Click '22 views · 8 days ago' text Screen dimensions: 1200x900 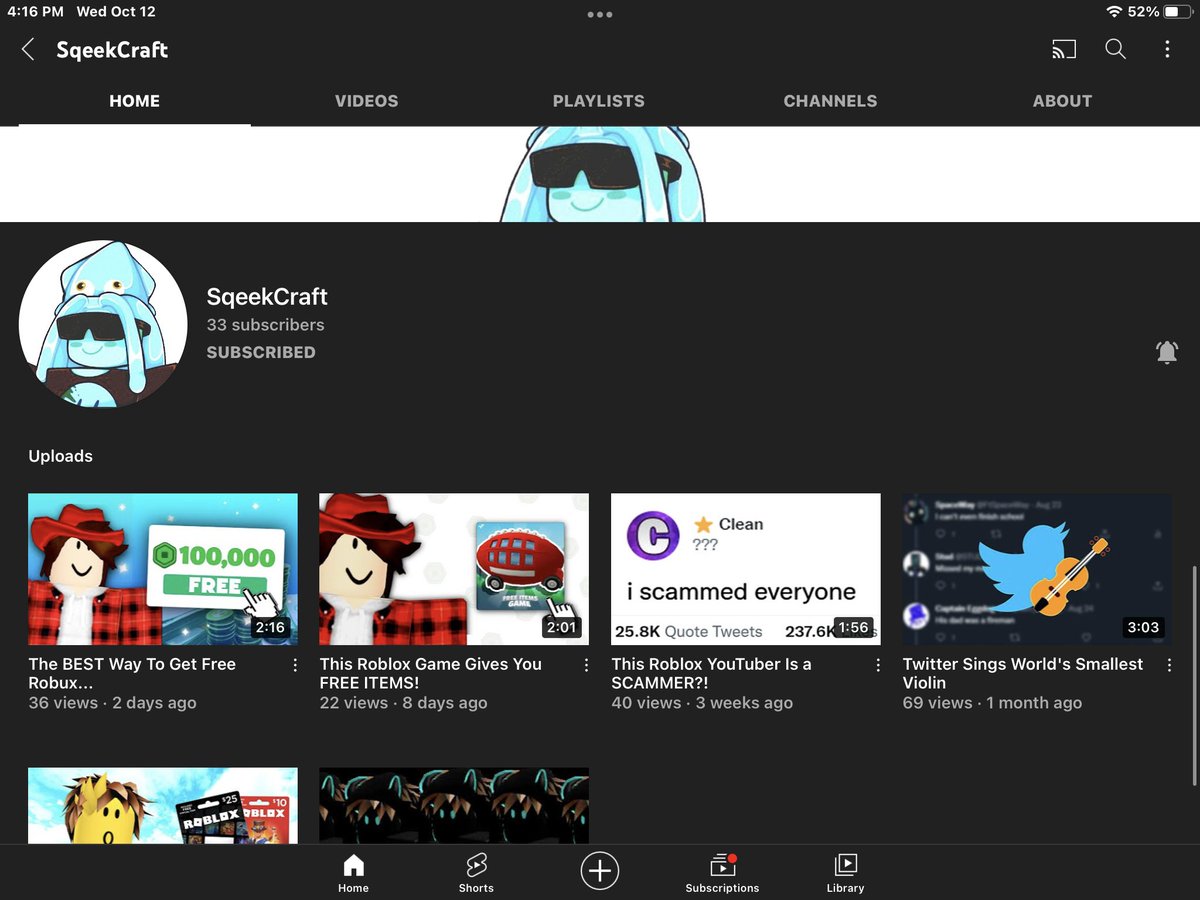click(x=403, y=703)
